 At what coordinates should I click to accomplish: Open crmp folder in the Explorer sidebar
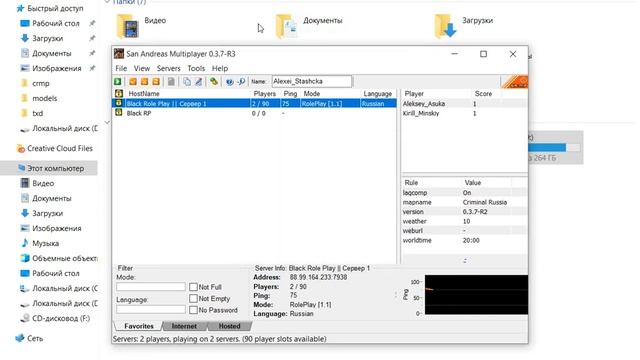click(x=41, y=83)
